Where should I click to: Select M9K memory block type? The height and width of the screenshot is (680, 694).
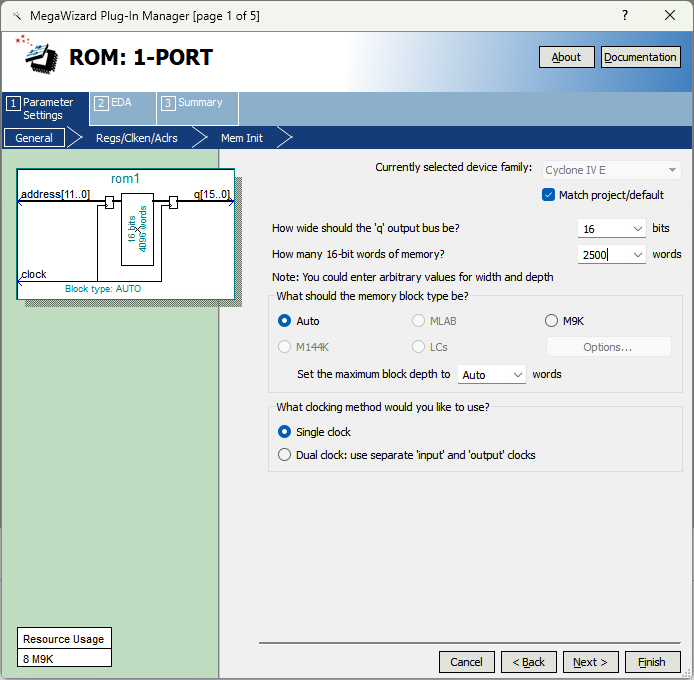click(551, 321)
